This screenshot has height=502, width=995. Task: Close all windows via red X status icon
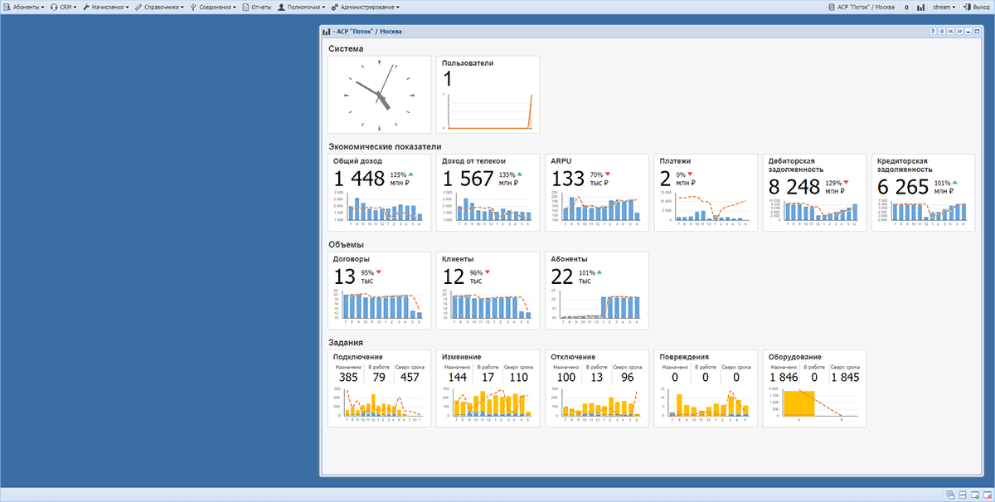point(987,495)
